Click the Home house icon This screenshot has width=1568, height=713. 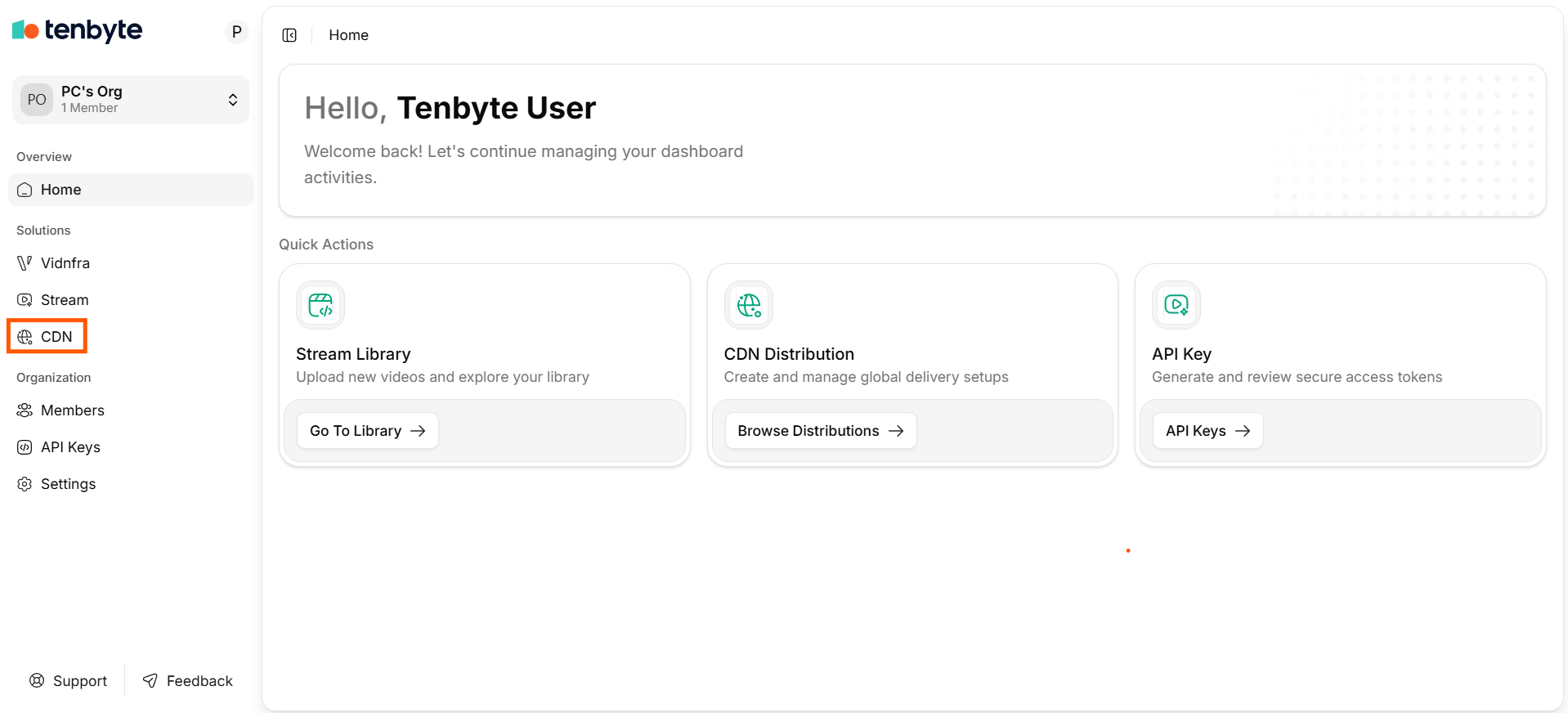click(25, 190)
